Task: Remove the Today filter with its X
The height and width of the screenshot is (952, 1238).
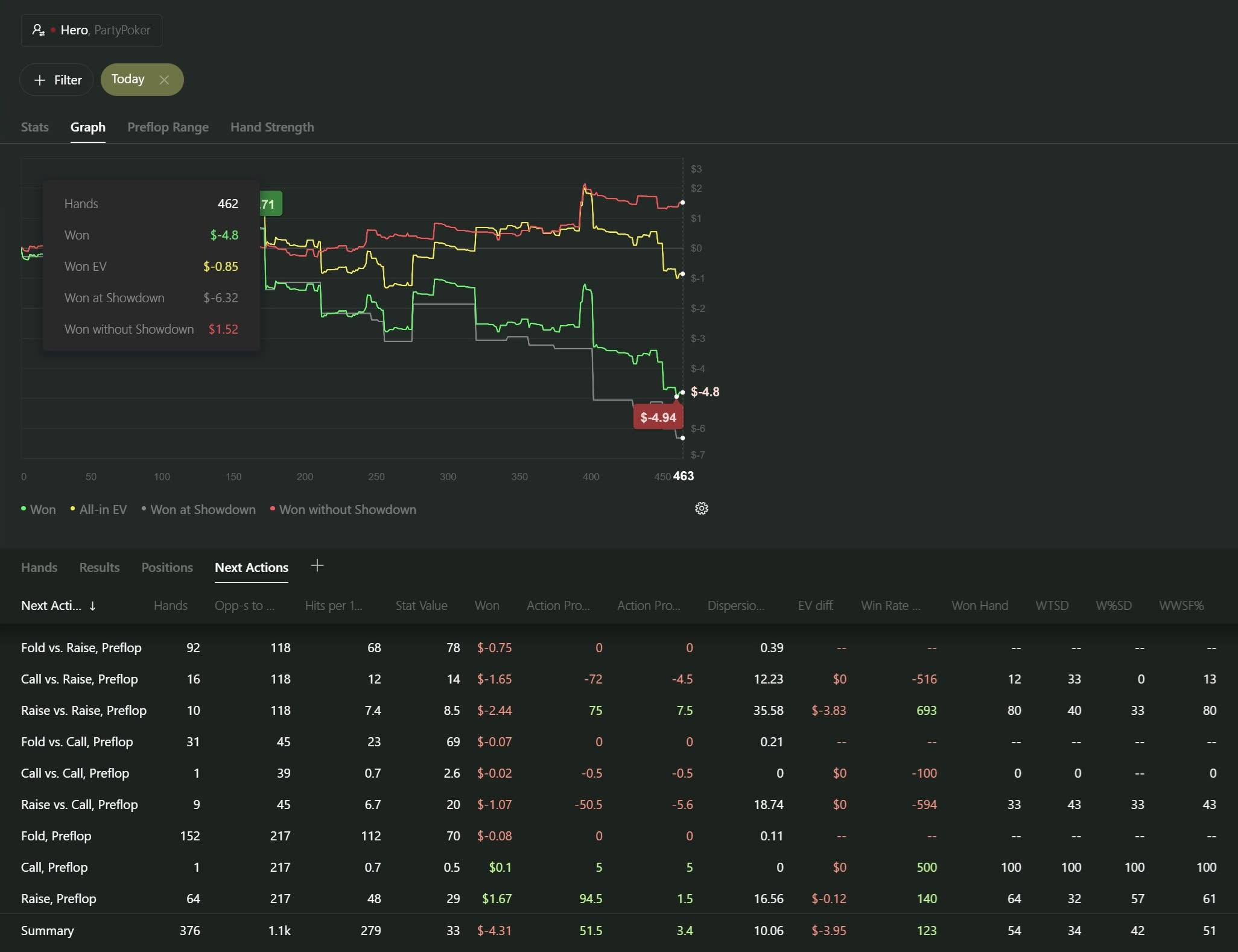Action: tap(164, 80)
